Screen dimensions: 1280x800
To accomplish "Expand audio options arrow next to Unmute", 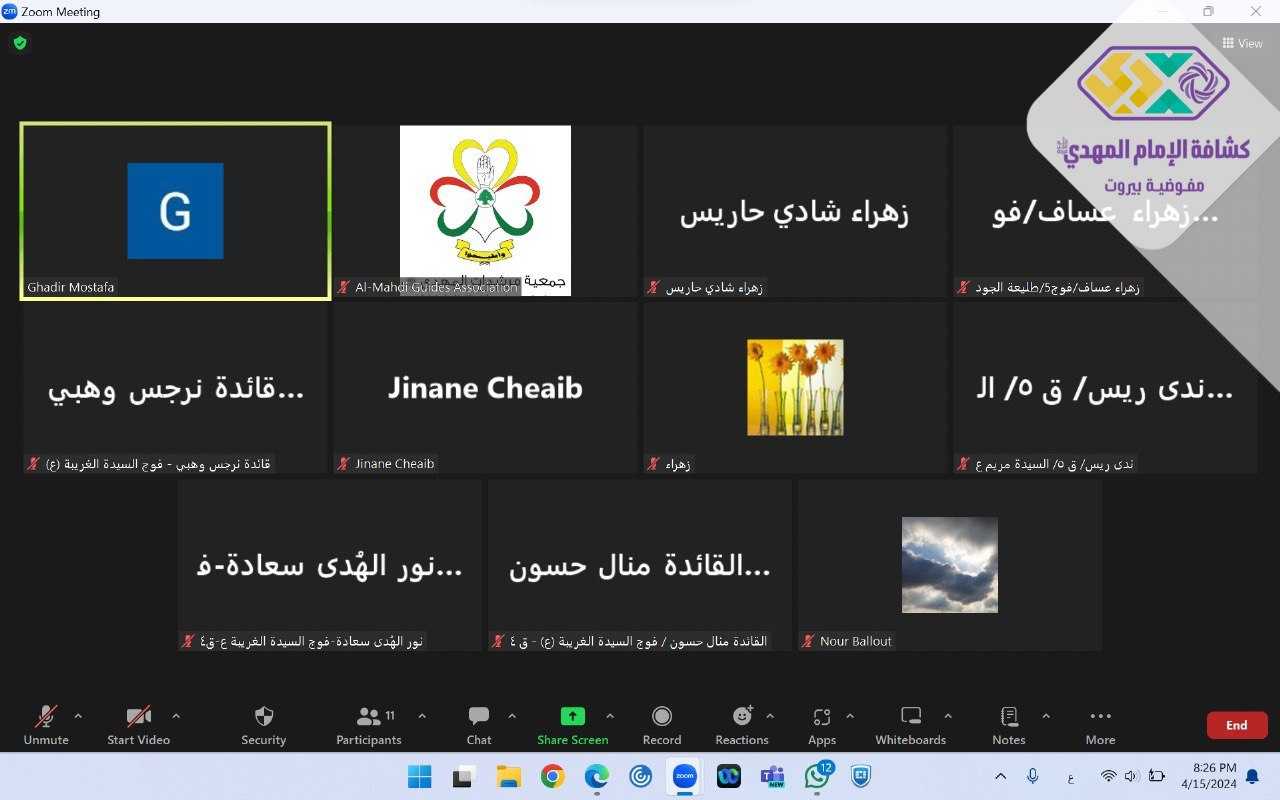I will click(x=78, y=716).
